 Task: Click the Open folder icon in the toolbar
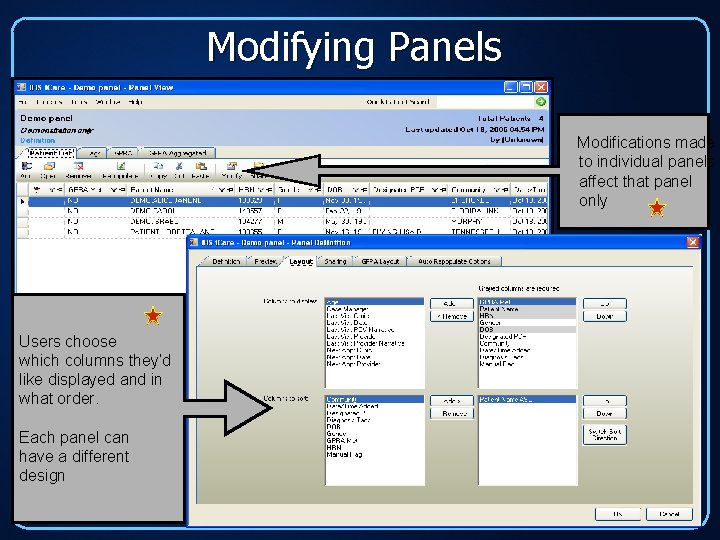click(x=48, y=169)
